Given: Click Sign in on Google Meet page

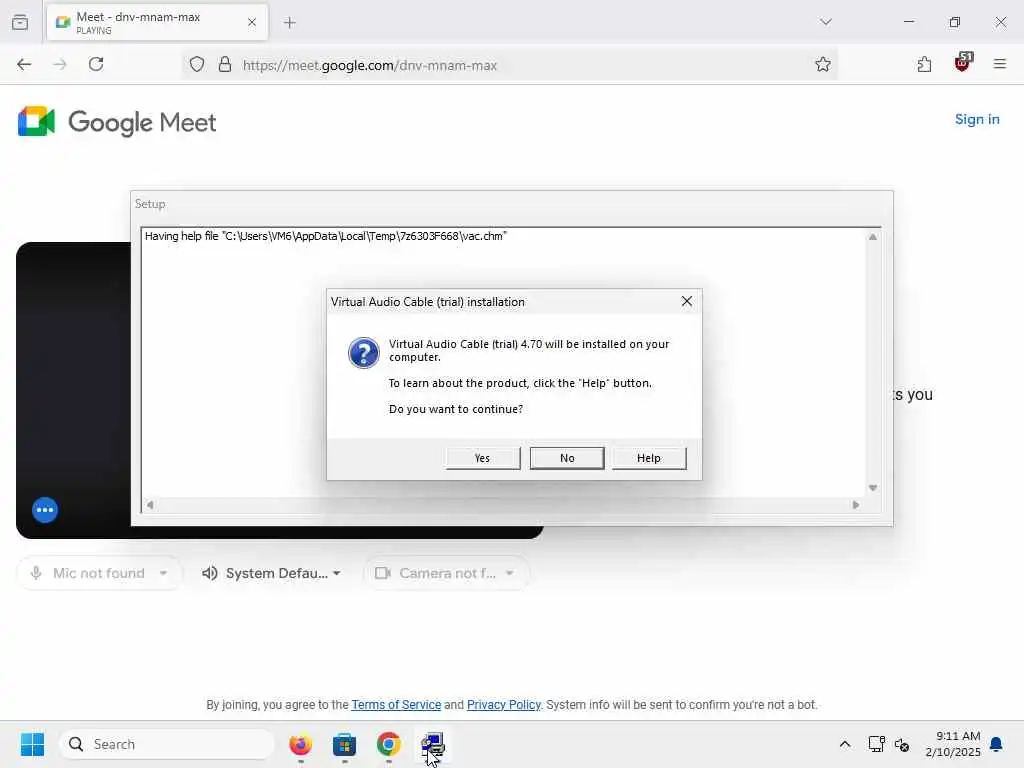Looking at the screenshot, I should [977, 119].
